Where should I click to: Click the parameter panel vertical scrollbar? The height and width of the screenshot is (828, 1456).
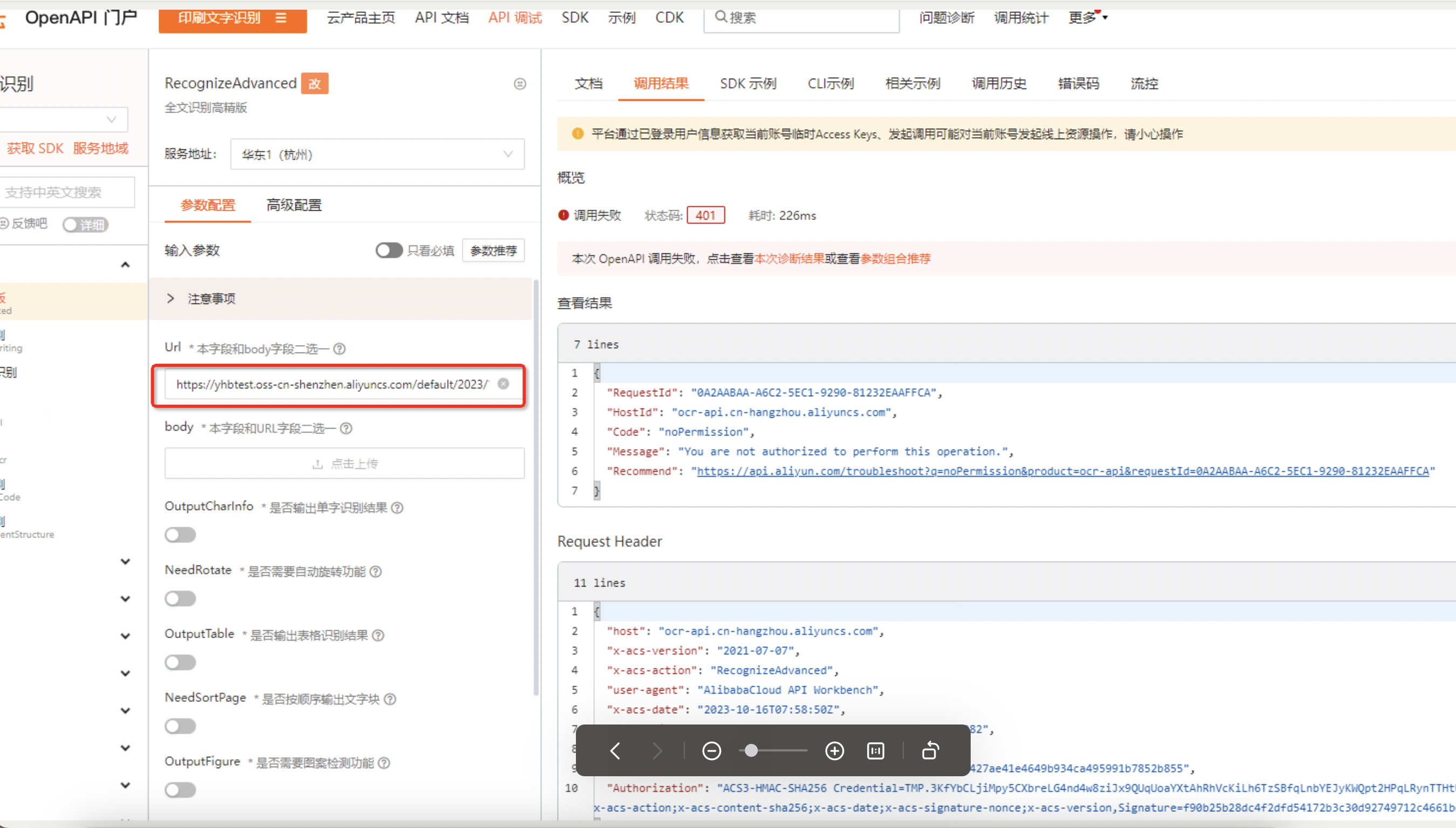pos(536,486)
